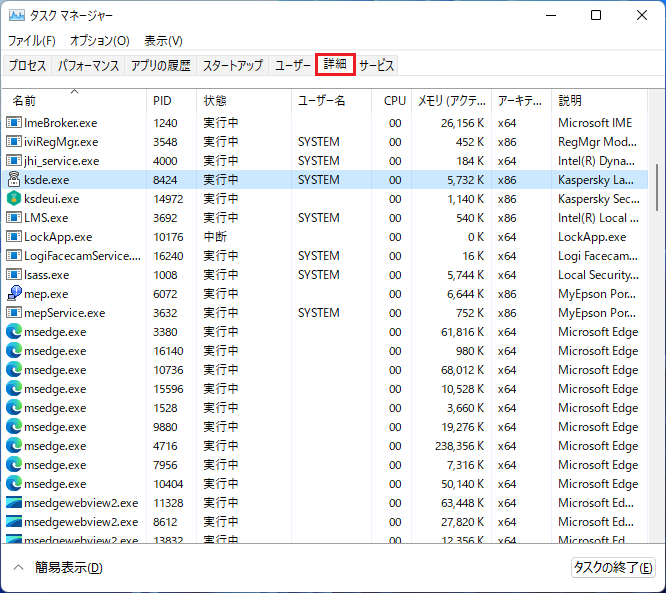Sort by the 状態 column header

[x=244, y=101]
